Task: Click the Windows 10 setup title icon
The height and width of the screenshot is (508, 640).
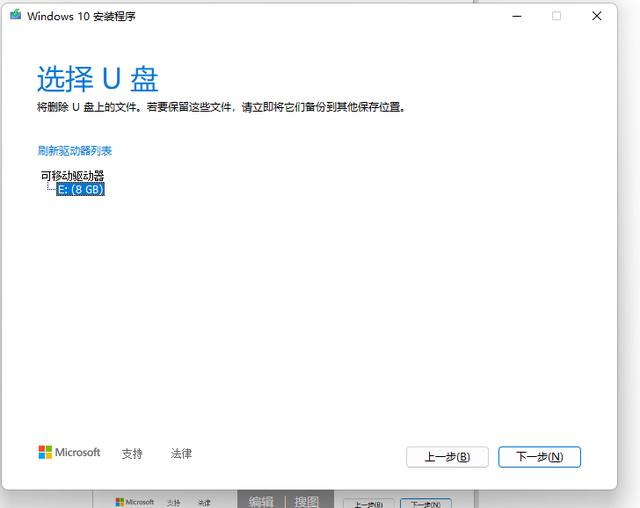Action: 16,15
